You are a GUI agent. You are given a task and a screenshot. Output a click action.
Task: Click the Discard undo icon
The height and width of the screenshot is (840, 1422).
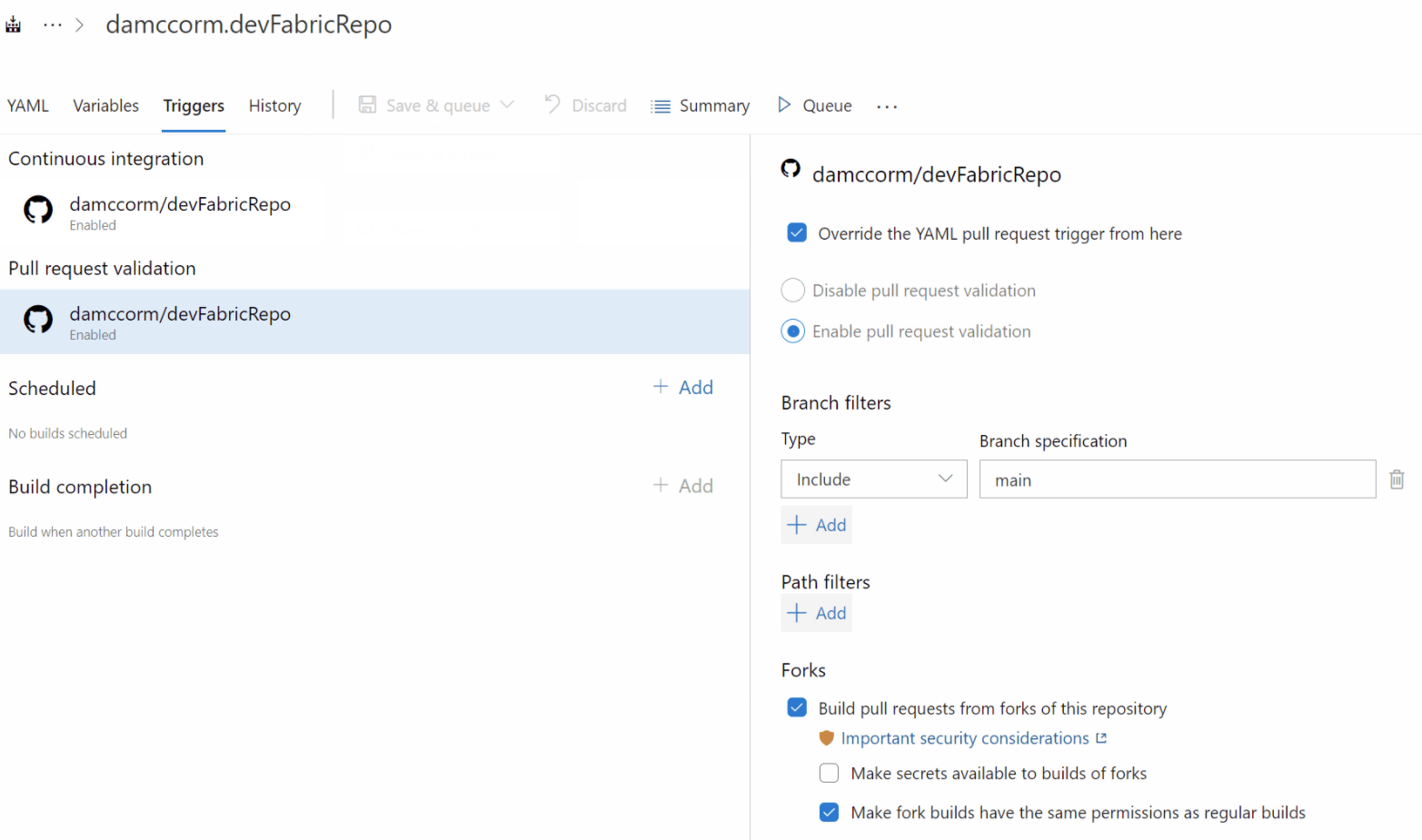552,104
